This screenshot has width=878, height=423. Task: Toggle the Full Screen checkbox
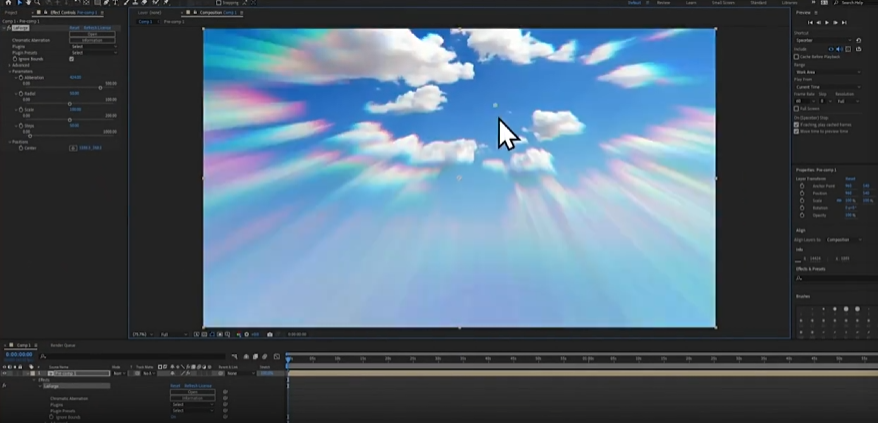796,109
